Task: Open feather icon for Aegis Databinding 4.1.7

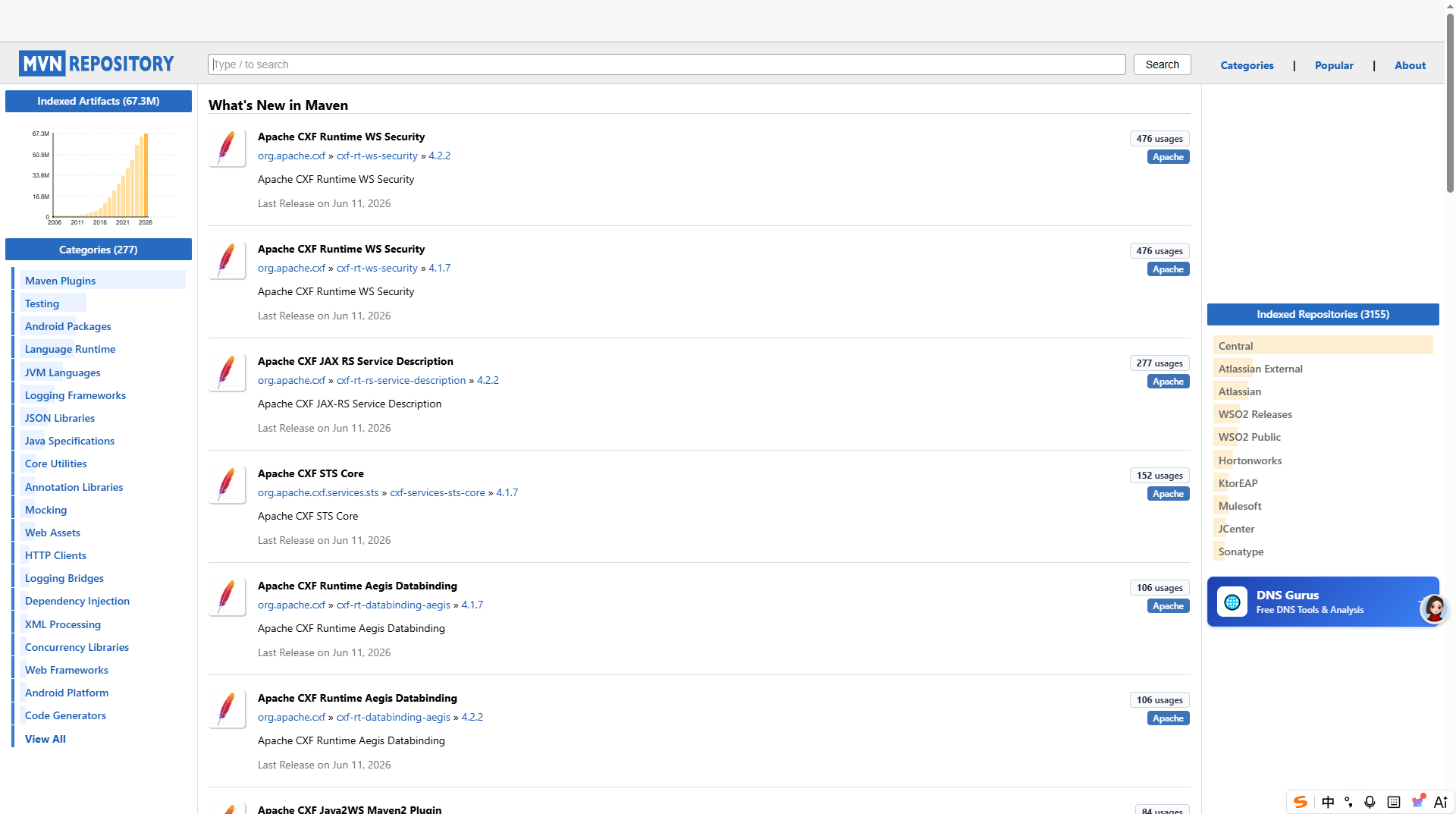Action: [227, 597]
